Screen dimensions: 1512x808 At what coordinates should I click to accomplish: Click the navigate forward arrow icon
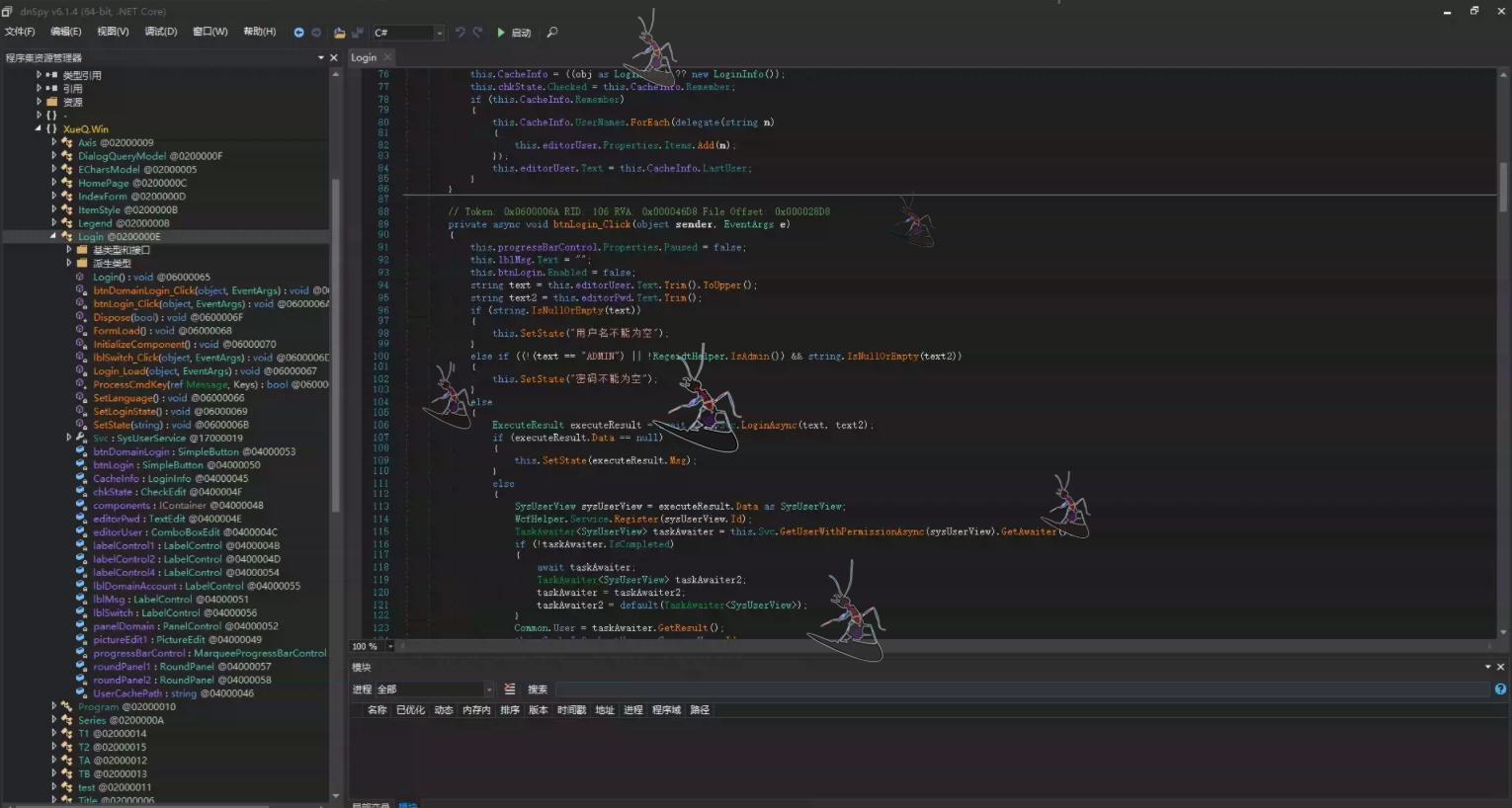pyautogui.click(x=316, y=33)
